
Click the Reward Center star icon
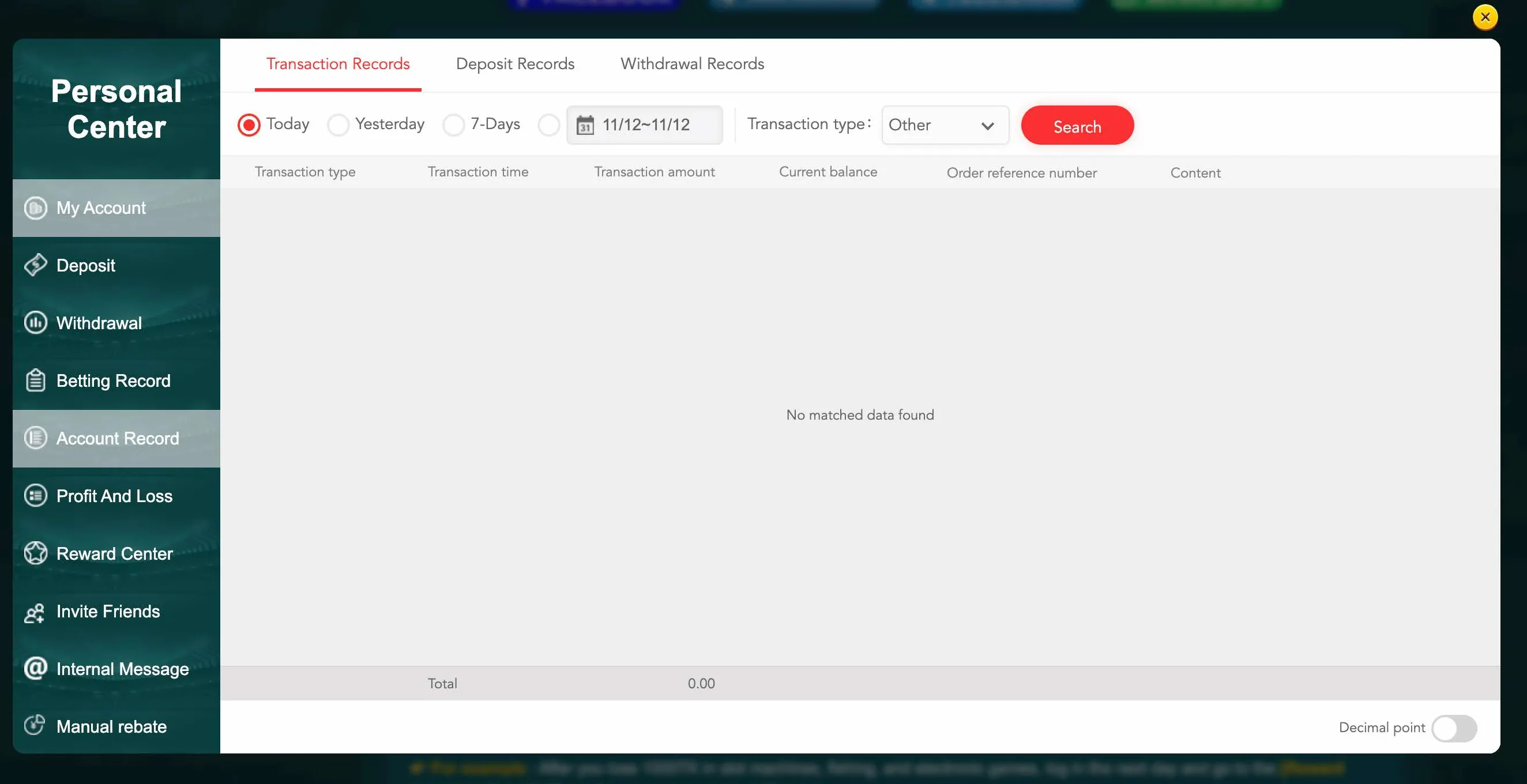coord(36,553)
